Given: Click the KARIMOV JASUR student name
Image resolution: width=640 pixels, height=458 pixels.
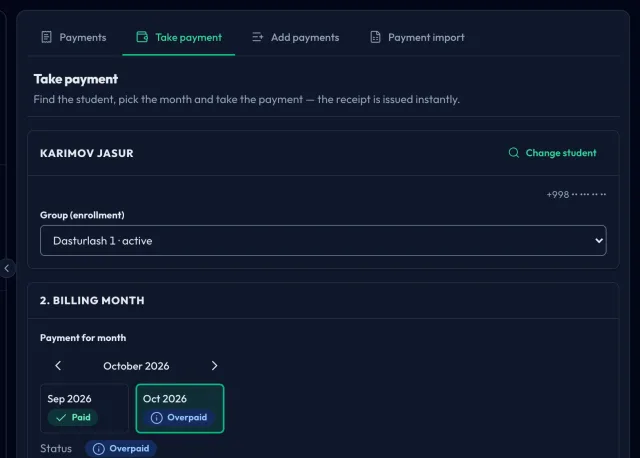Looking at the screenshot, I should pyautogui.click(x=87, y=153).
